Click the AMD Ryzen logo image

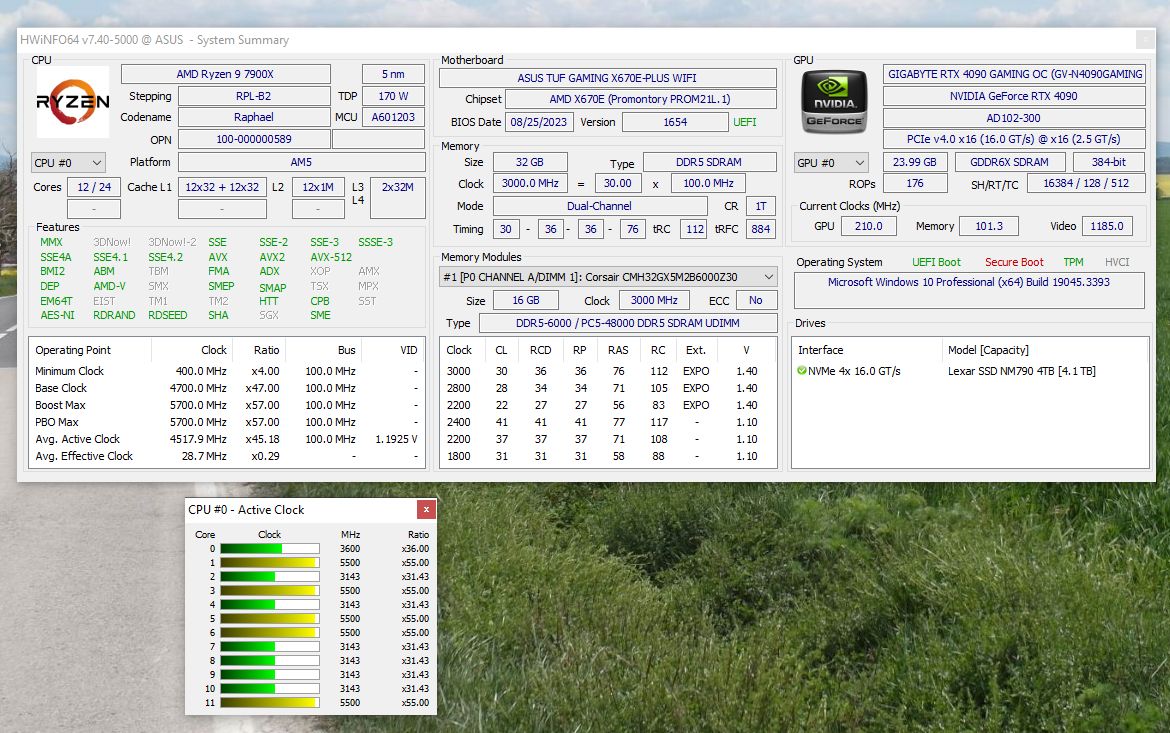point(73,102)
